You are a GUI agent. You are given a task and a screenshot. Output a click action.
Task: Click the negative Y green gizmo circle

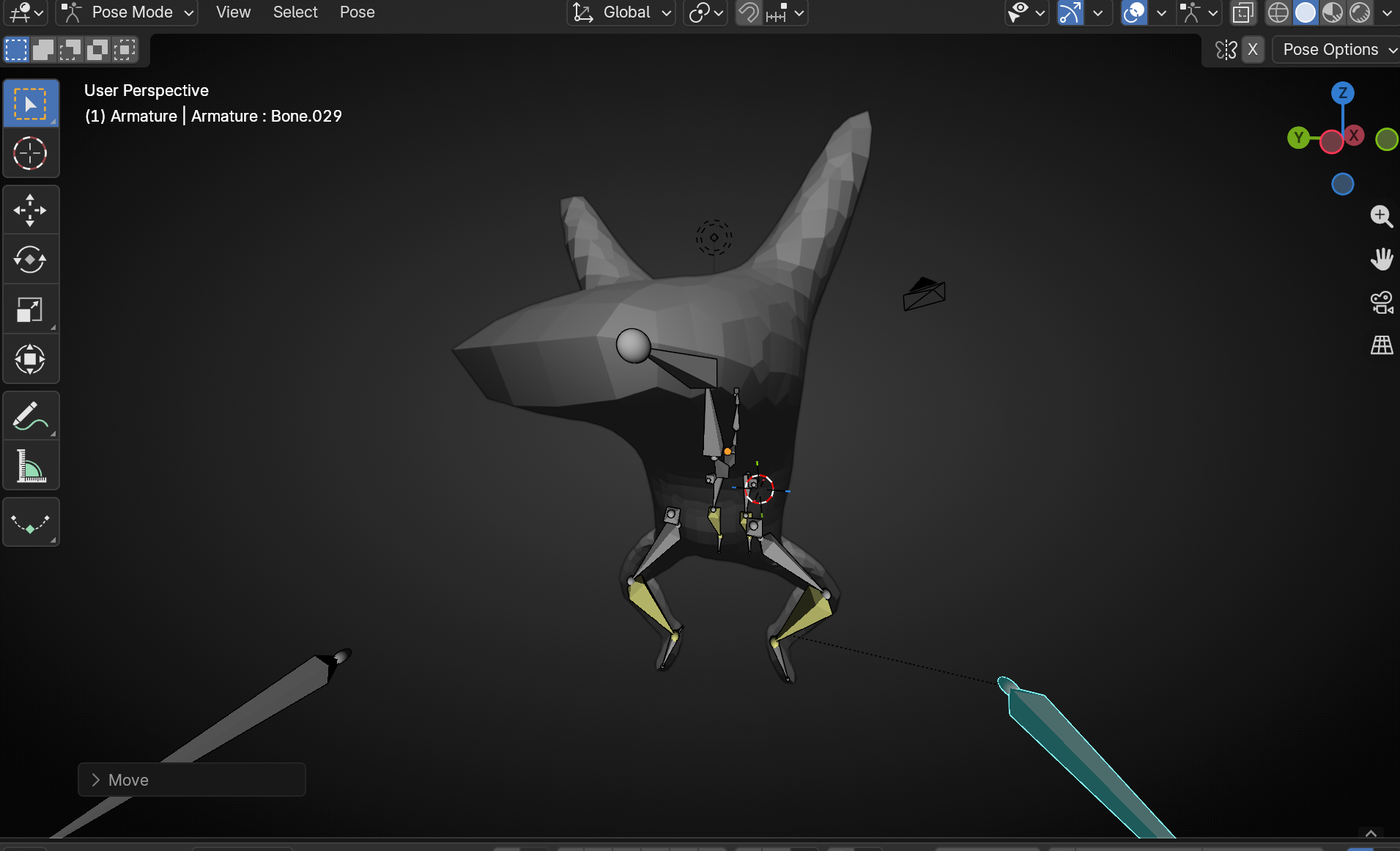tap(1387, 139)
